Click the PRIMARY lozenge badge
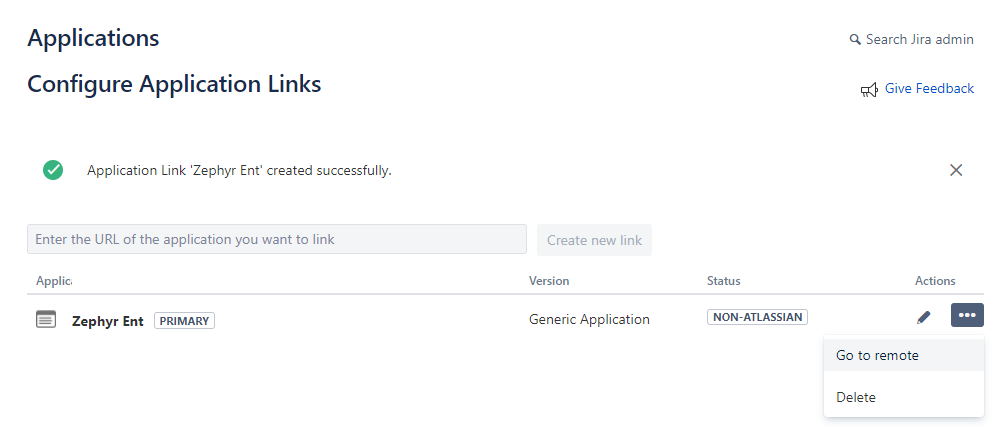The image size is (1007, 441). click(184, 321)
